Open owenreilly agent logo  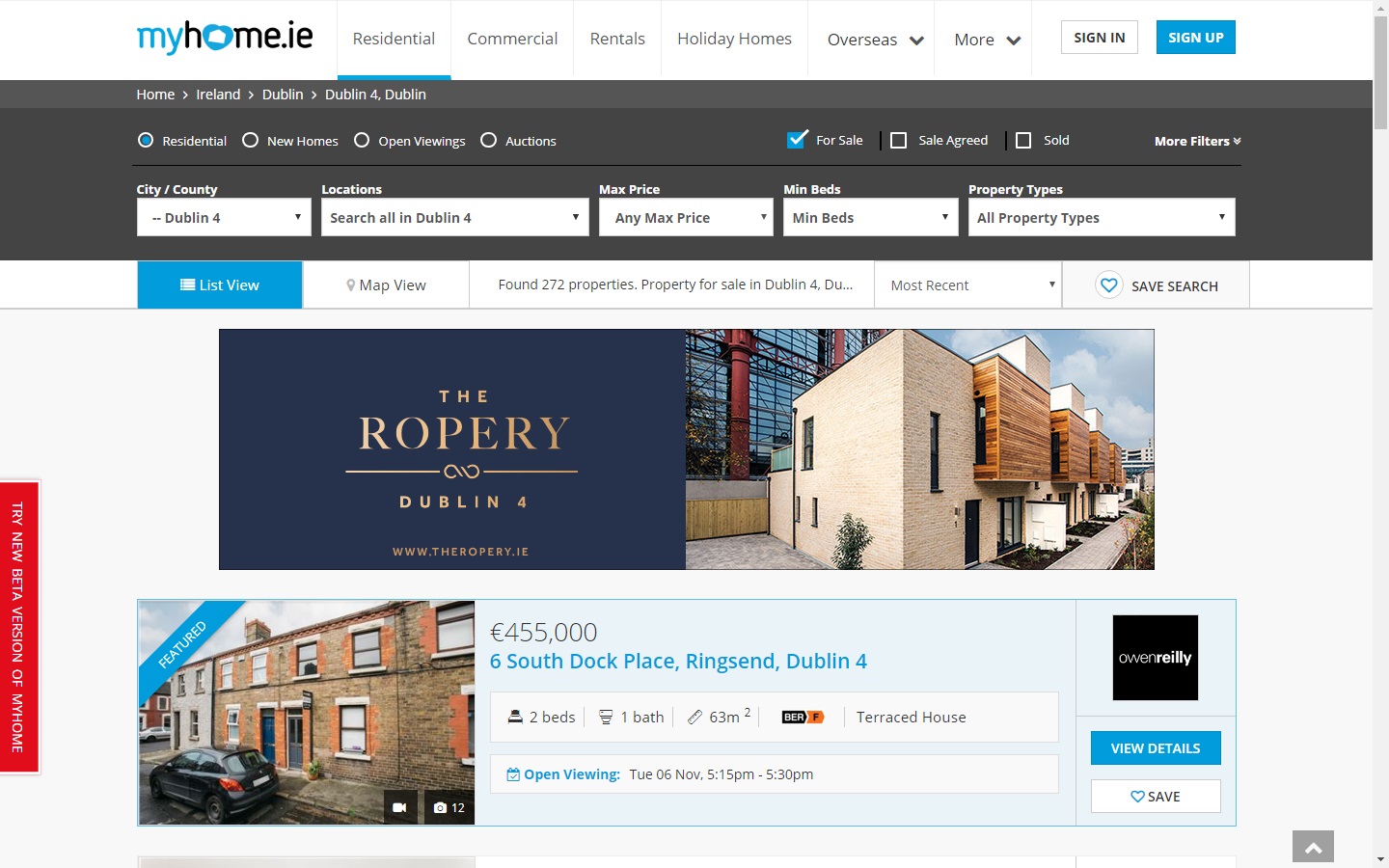click(x=1156, y=658)
